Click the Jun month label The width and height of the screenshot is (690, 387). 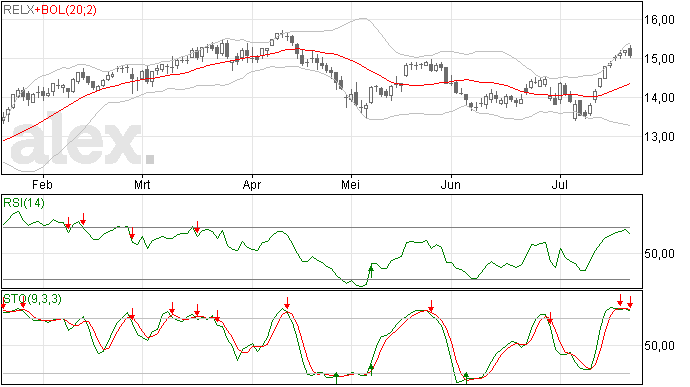click(451, 184)
